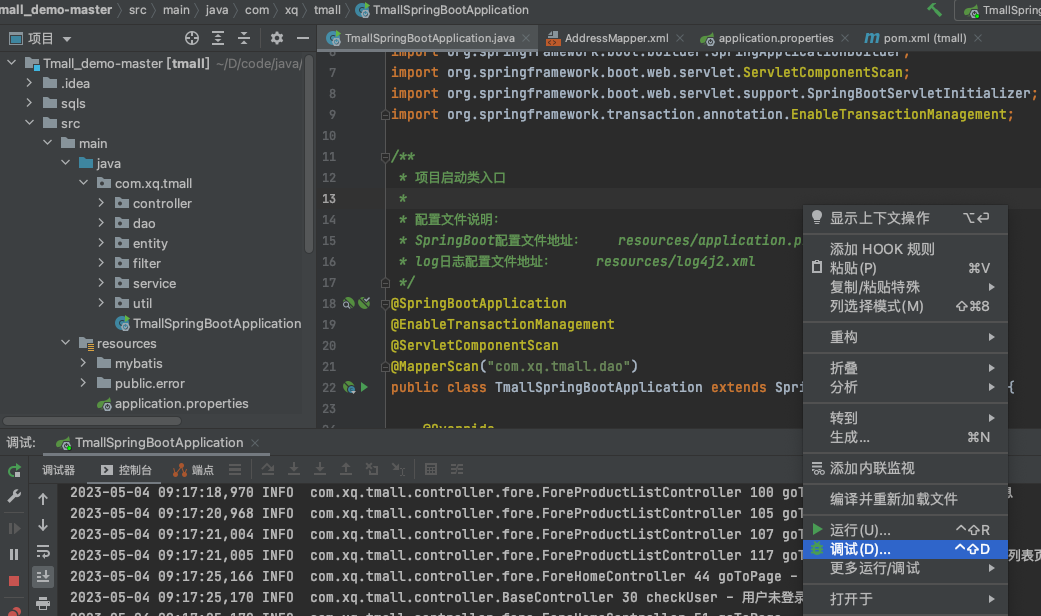Choose 编译并重新加载文件 in the context menu
Viewport: 1041px width, 616px height.
pyautogui.click(x=906, y=499)
